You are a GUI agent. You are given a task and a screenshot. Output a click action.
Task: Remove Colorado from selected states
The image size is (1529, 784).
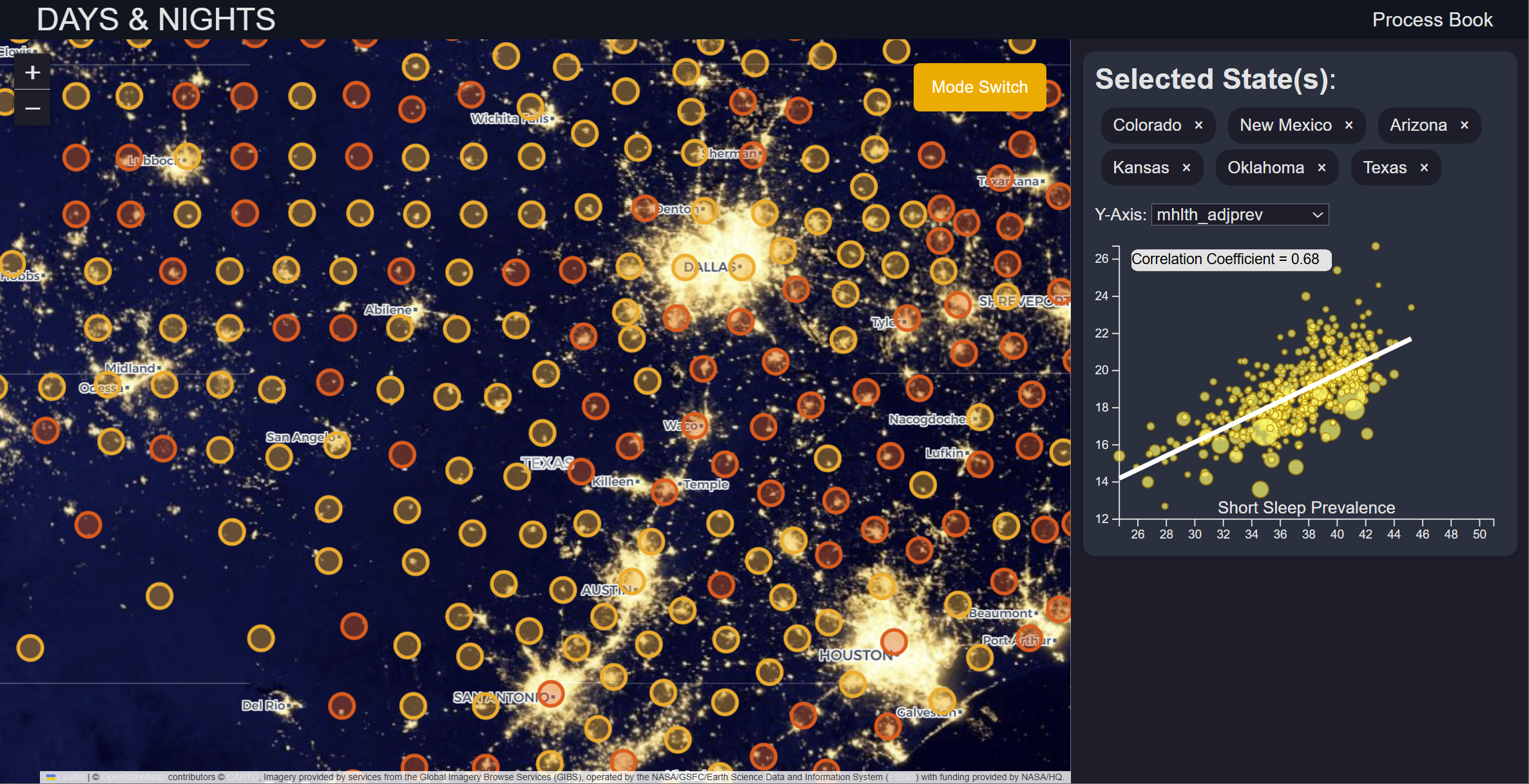[1198, 126]
